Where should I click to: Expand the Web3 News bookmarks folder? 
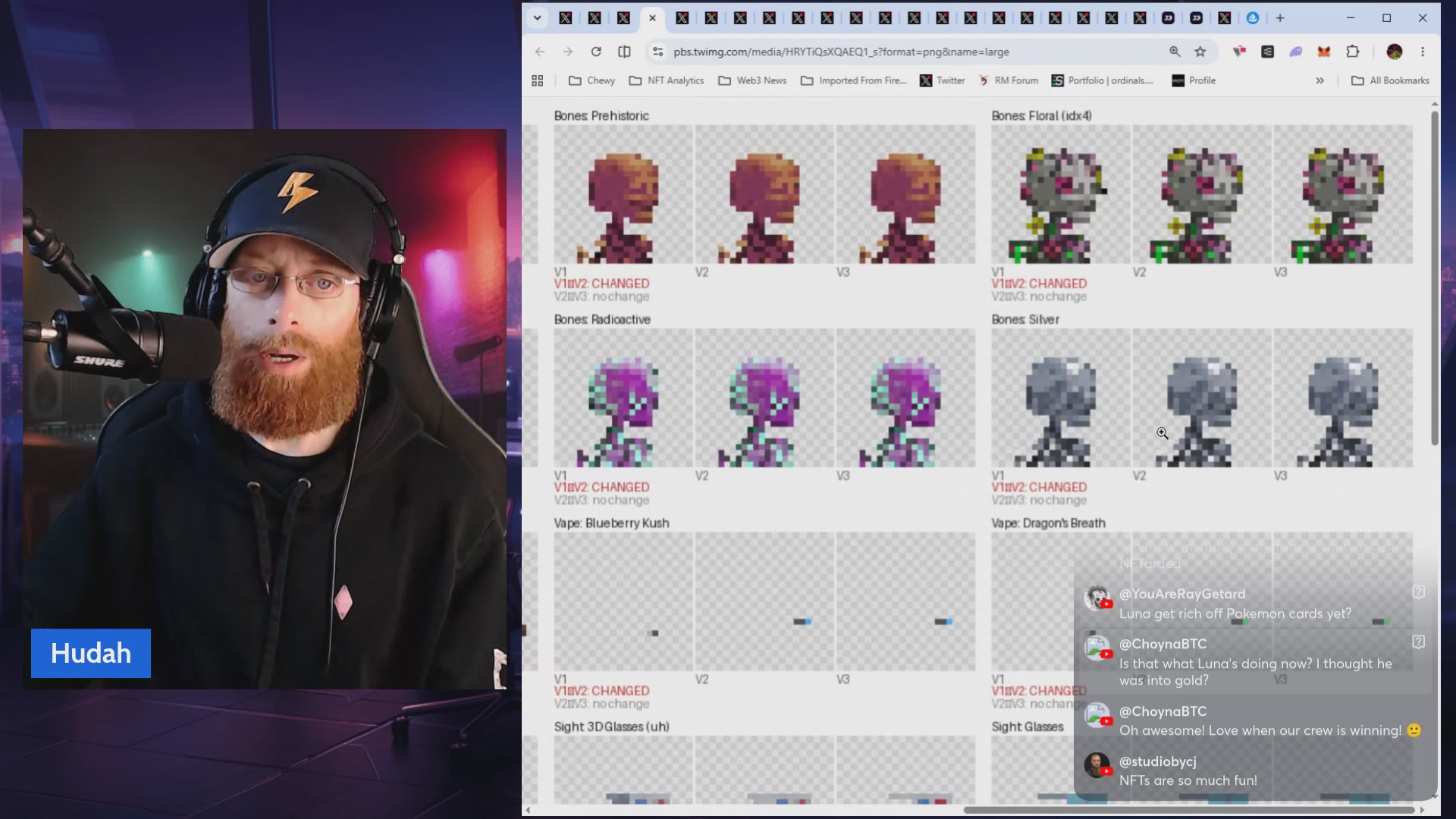point(752,80)
